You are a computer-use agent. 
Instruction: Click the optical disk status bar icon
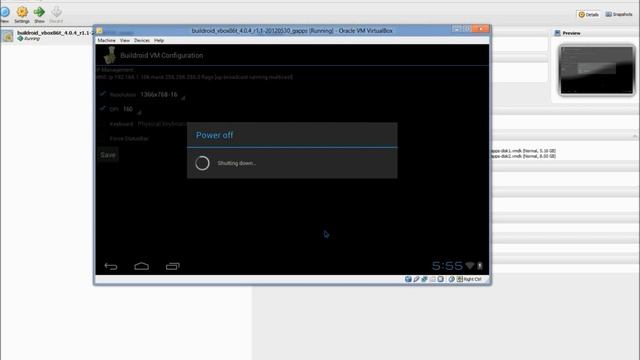click(x=408, y=279)
